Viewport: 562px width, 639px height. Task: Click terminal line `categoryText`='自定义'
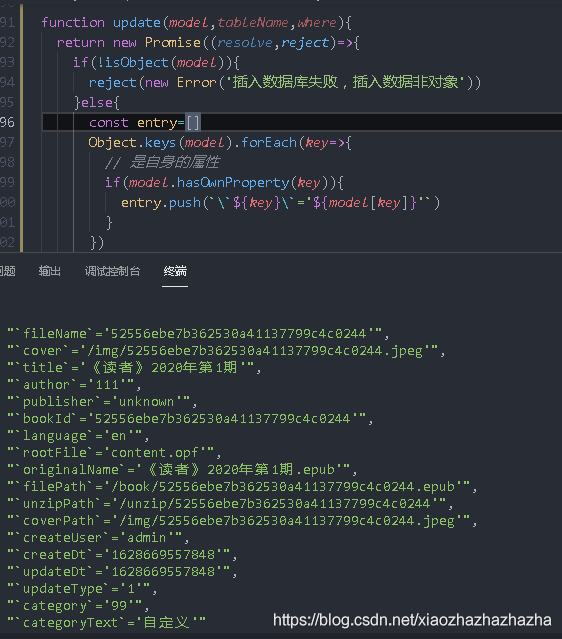[106, 623]
